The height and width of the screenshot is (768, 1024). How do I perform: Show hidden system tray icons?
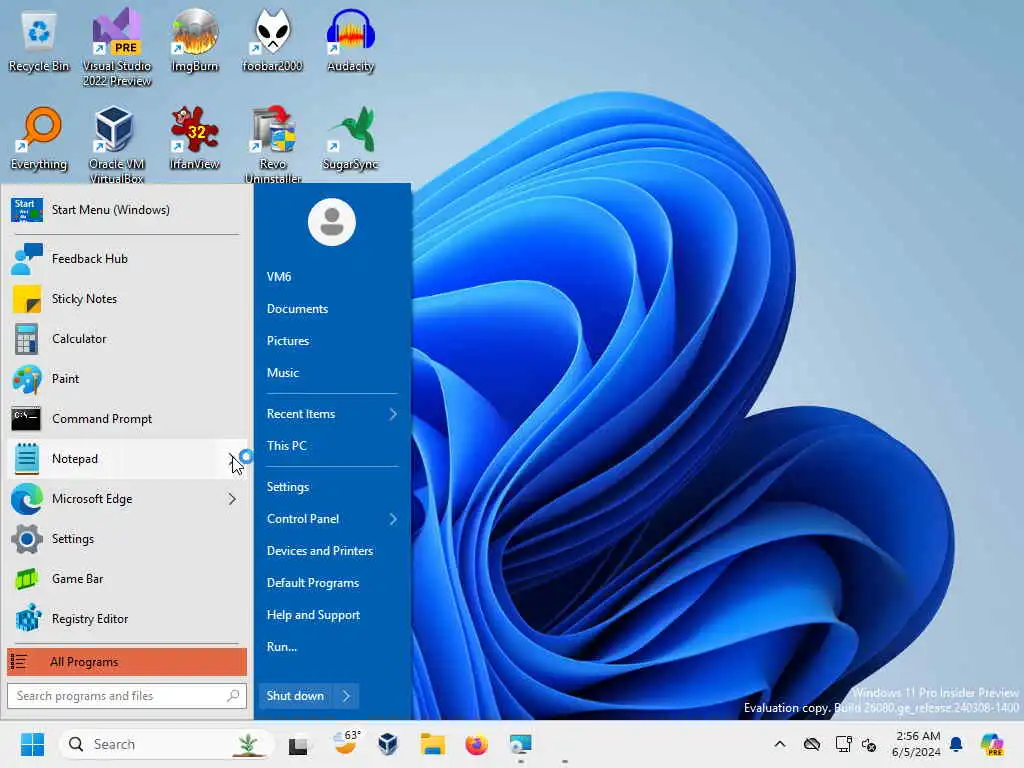[780, 744]
